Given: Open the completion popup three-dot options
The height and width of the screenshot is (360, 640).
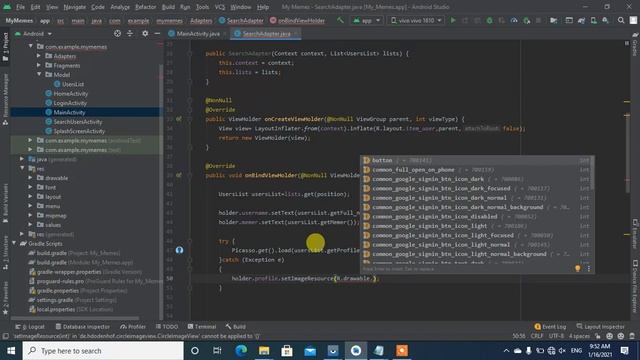Looking at the screenshot, I should [x=589, y=268].
